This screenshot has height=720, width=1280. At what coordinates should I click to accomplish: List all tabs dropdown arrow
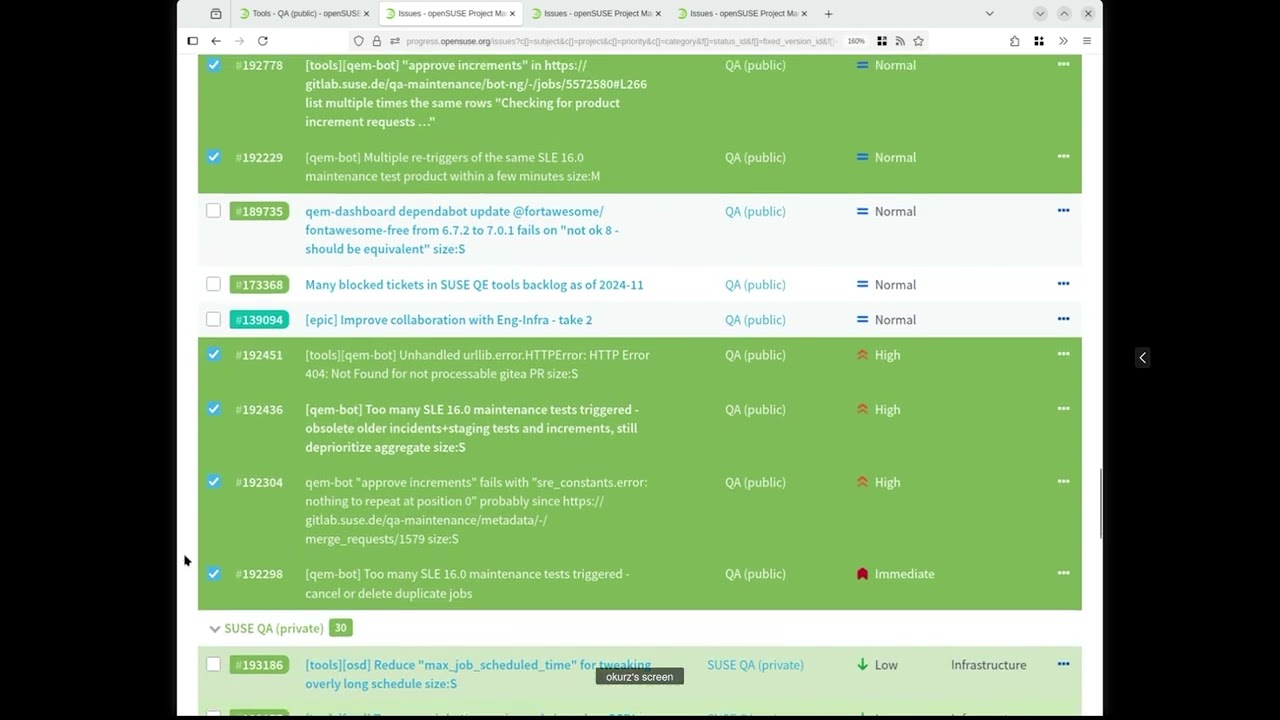(x=989, y=14)
